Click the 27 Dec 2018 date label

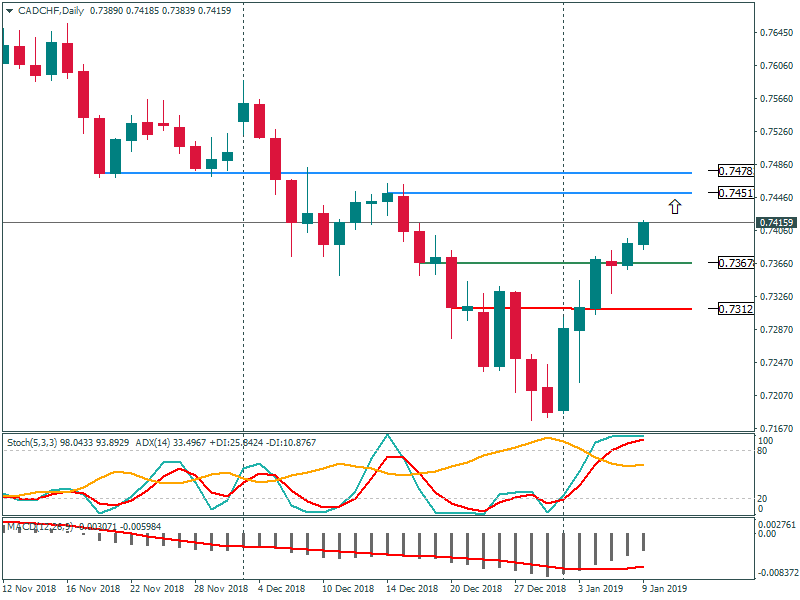pos(540,588)
